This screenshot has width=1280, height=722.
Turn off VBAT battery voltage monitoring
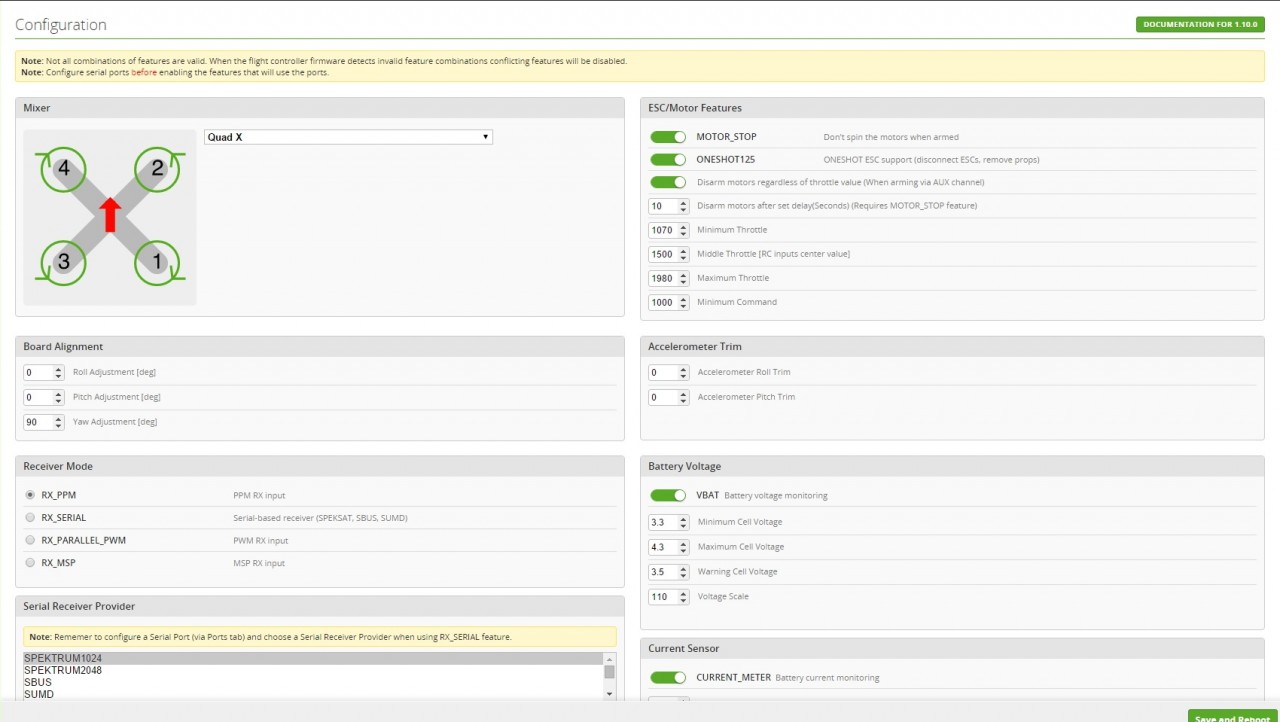pyautogui.click(x=668, y=495)
